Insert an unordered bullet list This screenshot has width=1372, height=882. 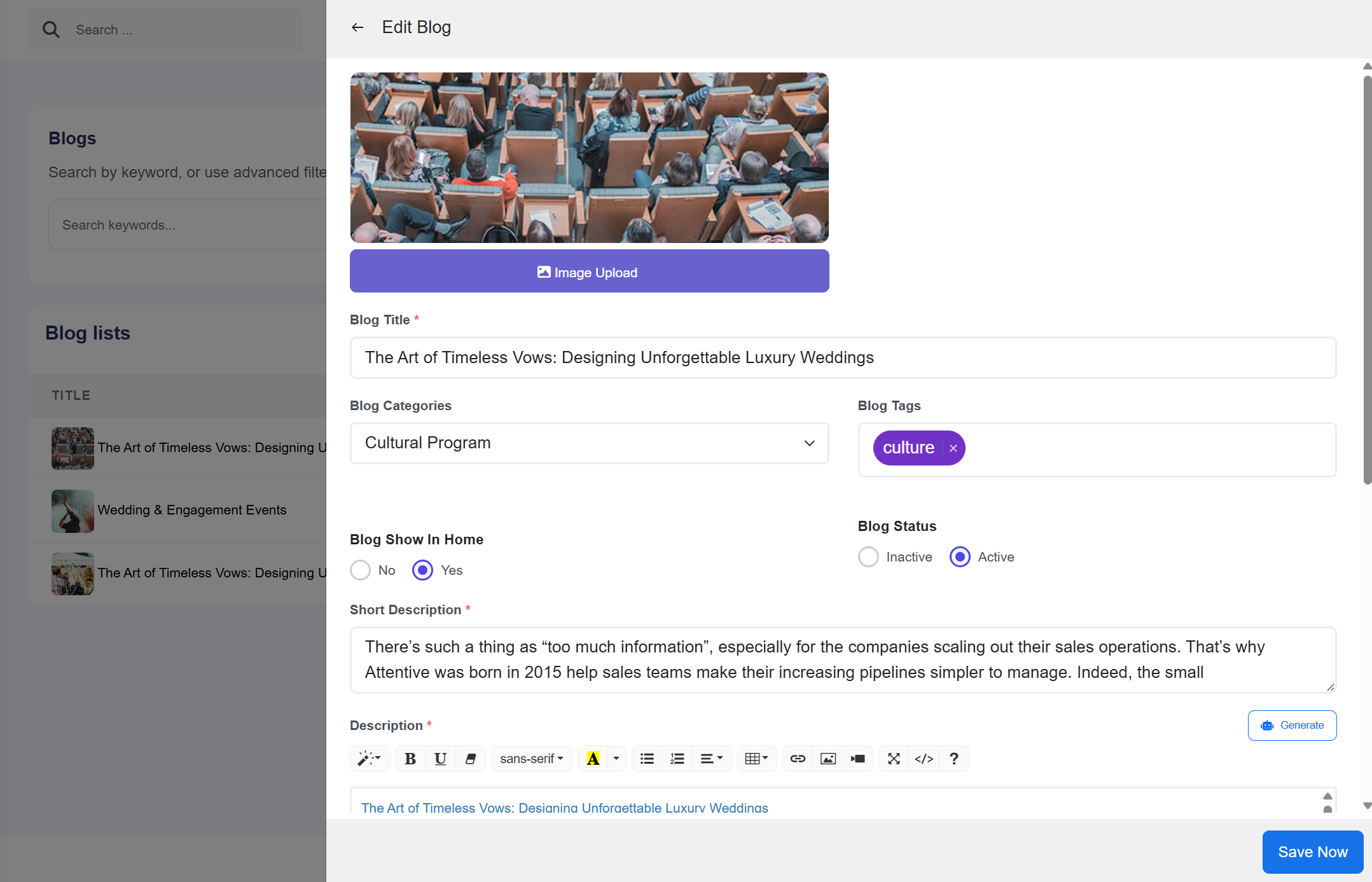647,759
